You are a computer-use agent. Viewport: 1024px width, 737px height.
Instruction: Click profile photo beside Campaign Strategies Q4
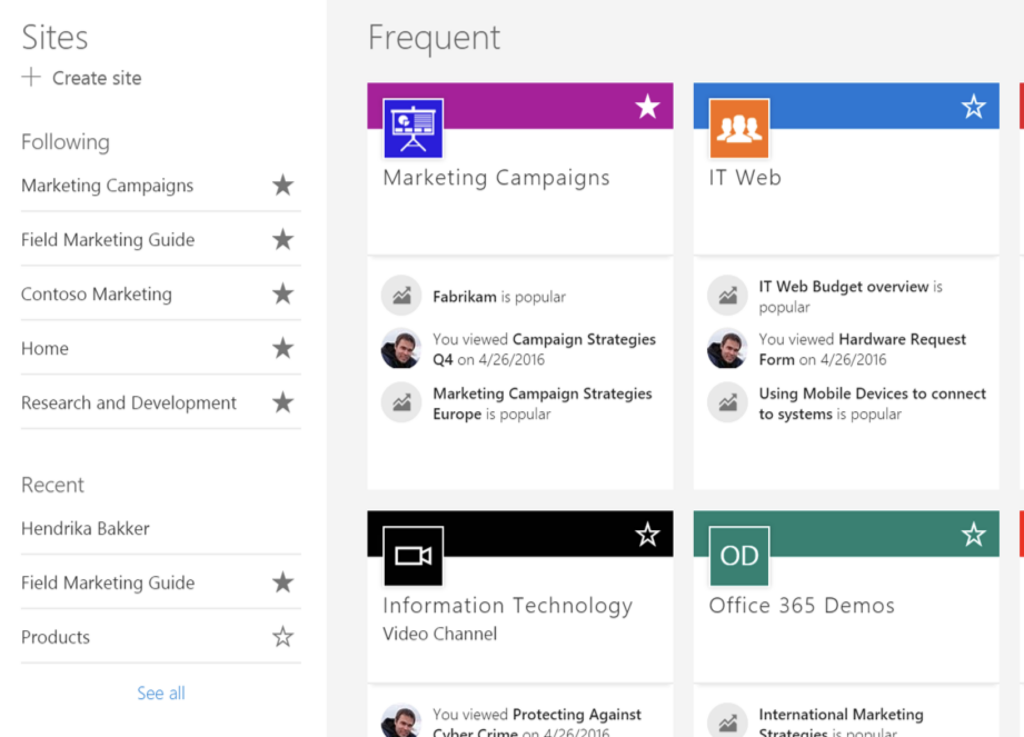pyautogui.click(x=401, y=348)
